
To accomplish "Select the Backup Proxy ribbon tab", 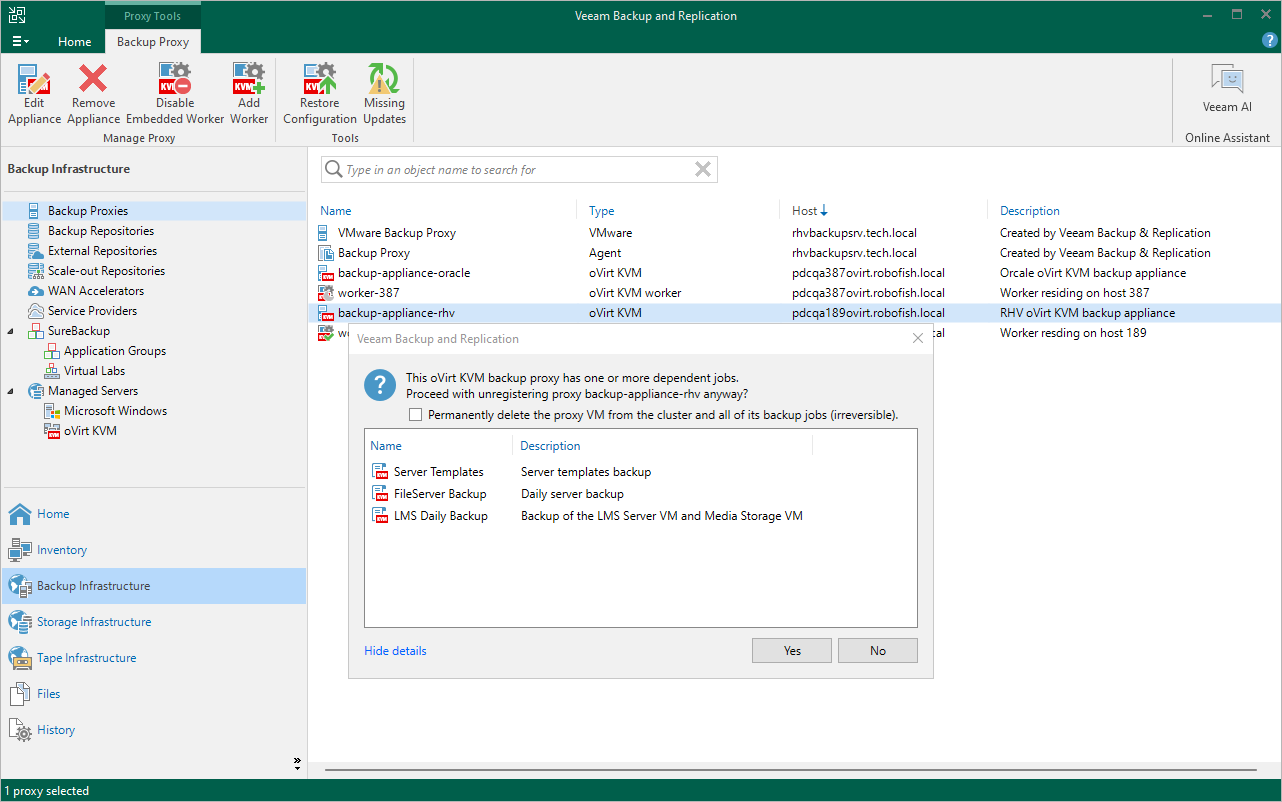I will click(x=153, y=42).
